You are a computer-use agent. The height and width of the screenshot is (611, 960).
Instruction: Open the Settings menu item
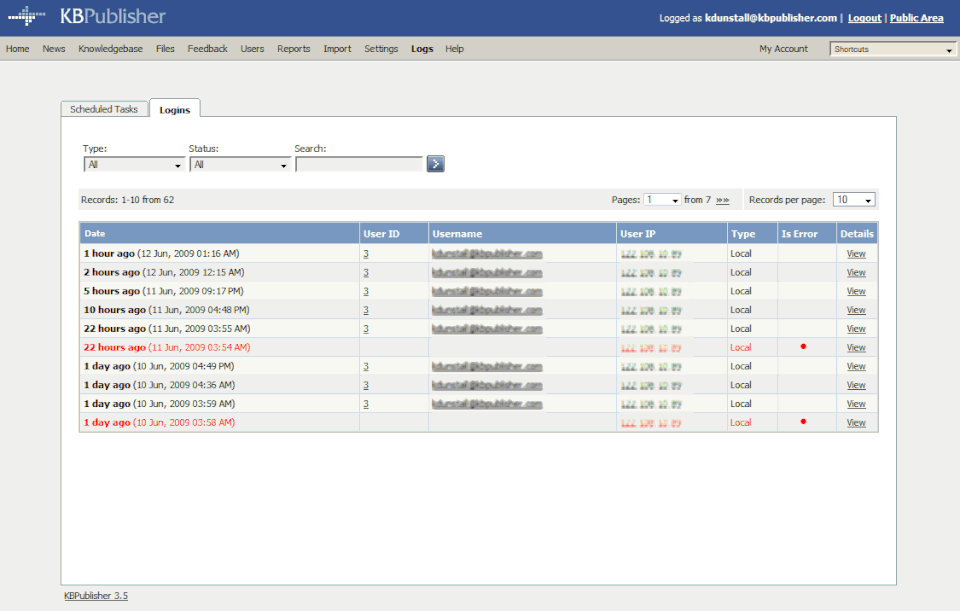click(x=381, y=49)
